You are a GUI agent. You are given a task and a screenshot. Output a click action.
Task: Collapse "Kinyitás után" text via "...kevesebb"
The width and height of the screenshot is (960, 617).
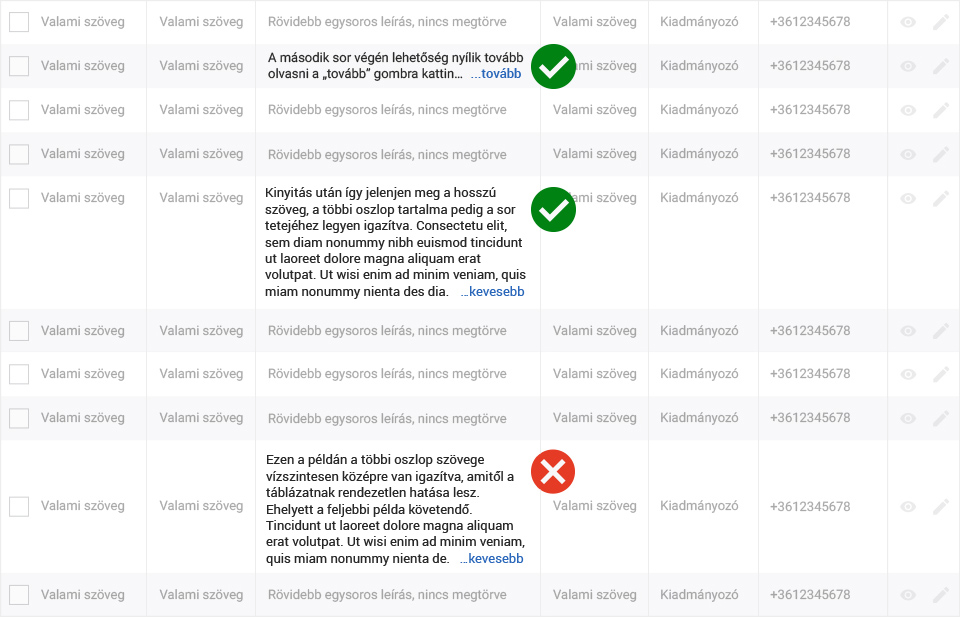click(x=492, y=292)
